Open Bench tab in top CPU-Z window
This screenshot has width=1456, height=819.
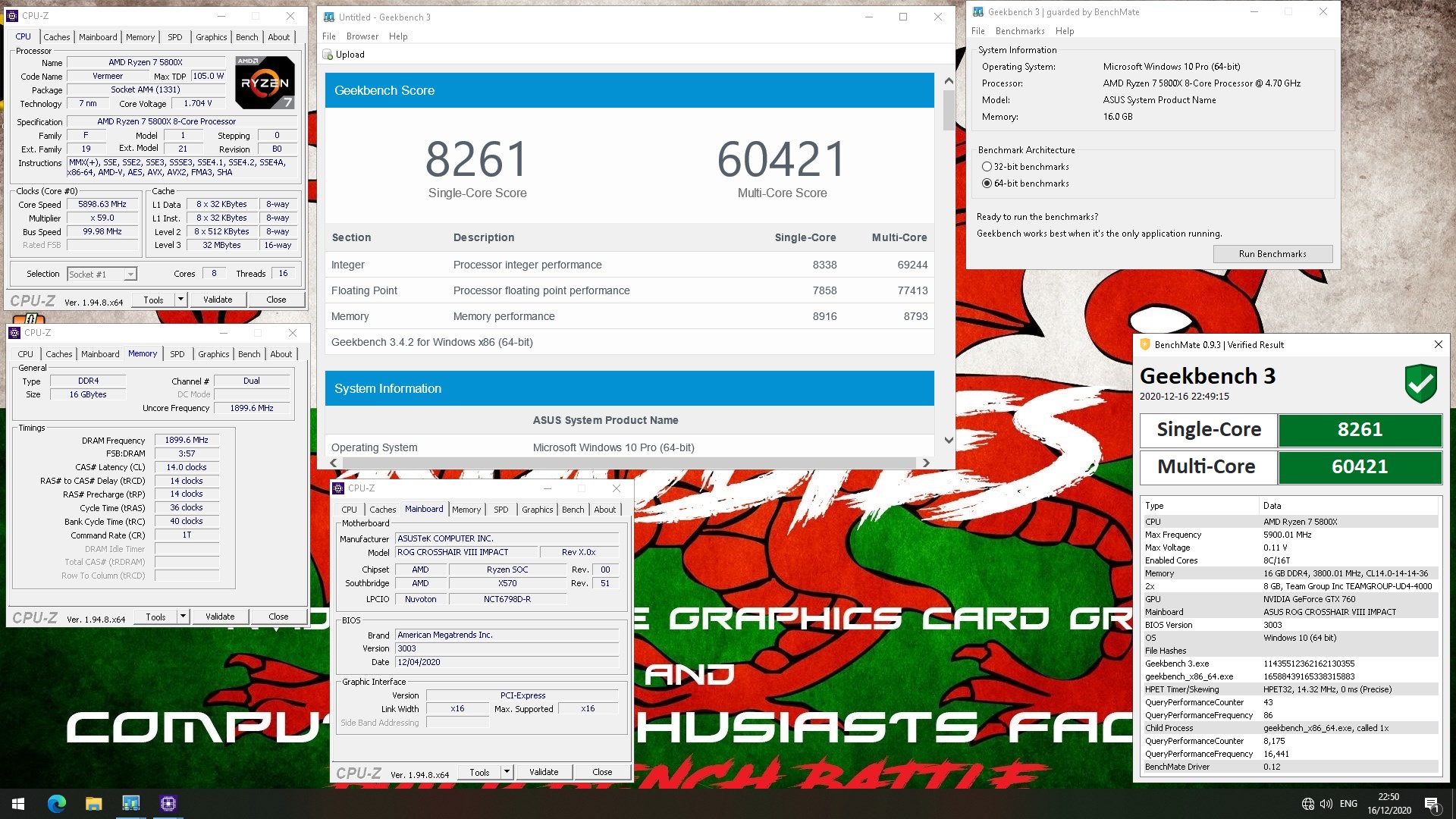click(246, 36)
